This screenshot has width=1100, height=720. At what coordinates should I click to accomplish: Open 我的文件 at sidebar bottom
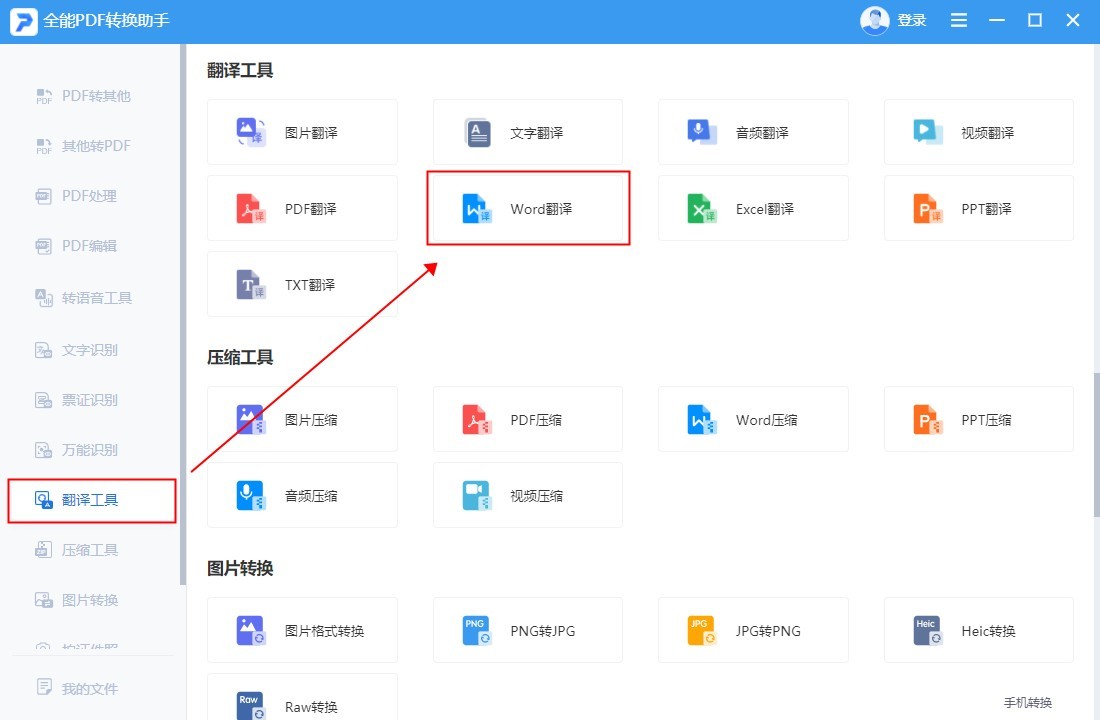[x=89, y=688]
